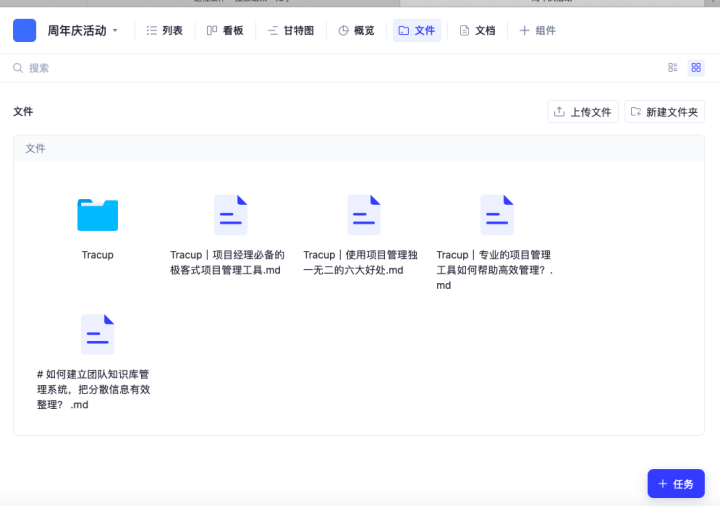
Task: Create new task with 任务 button
Action: [x=676, y=484]
